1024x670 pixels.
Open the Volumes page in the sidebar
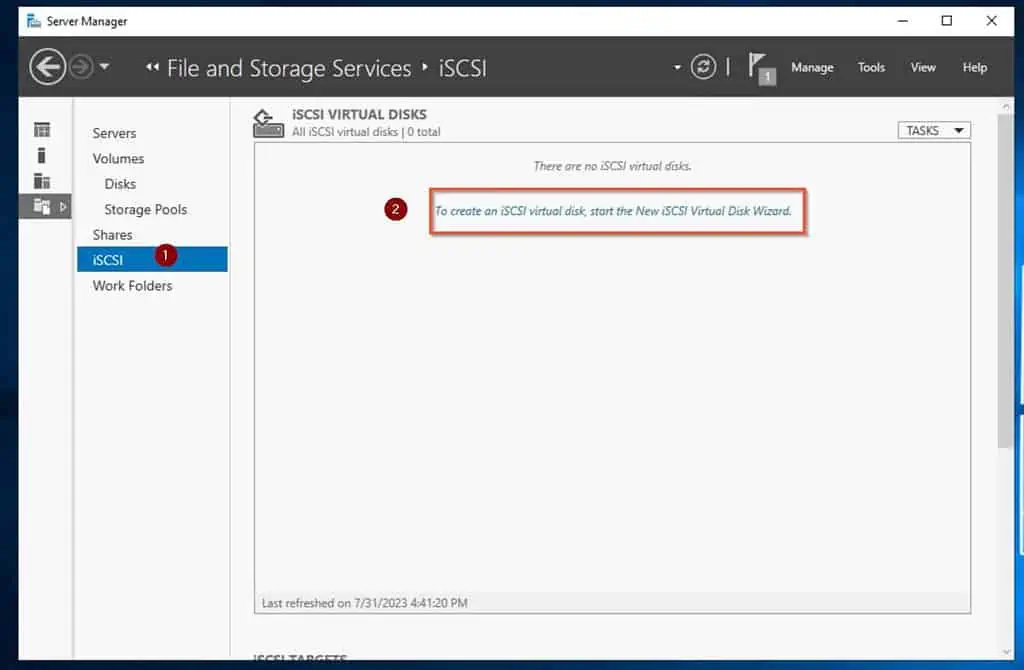click(x=118, y=159)
